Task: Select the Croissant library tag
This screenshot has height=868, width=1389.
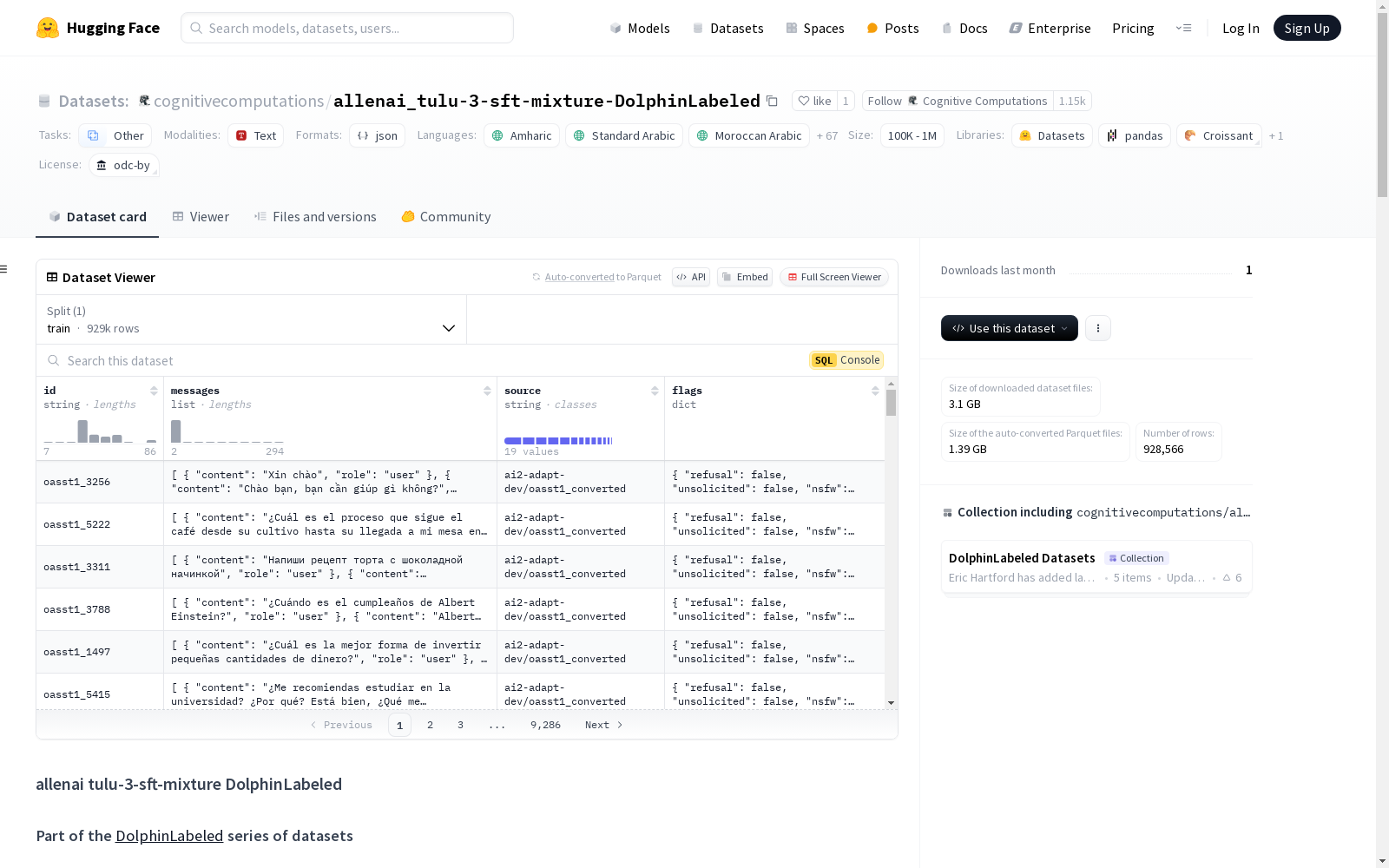Action: pos(1219,135)
